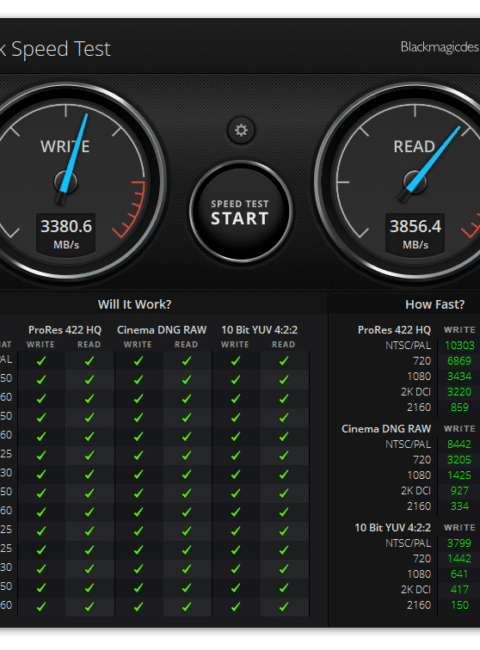Click WRITE column under Will It Work 10 Bit YUV
The height and width of the screenshot is (650, 480).
click(235, 344)
